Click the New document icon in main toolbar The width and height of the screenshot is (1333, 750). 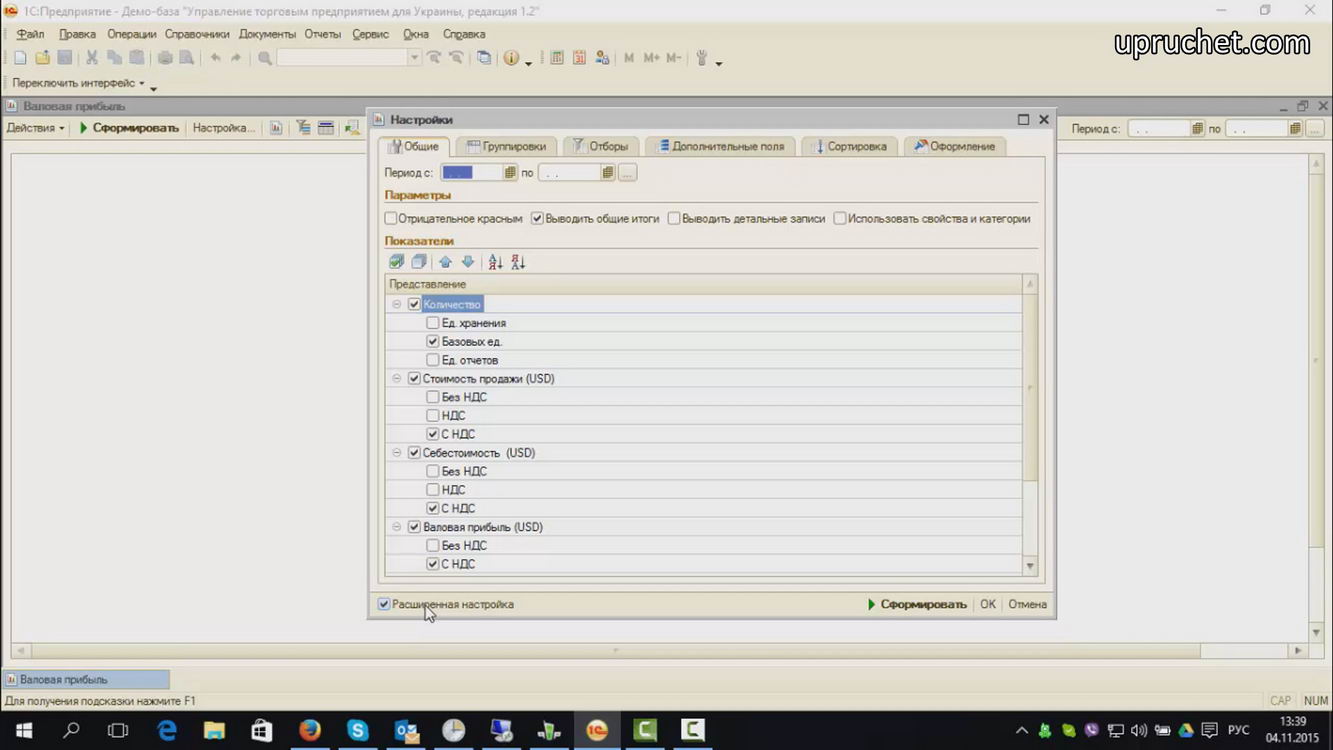(x=20, y=58)
